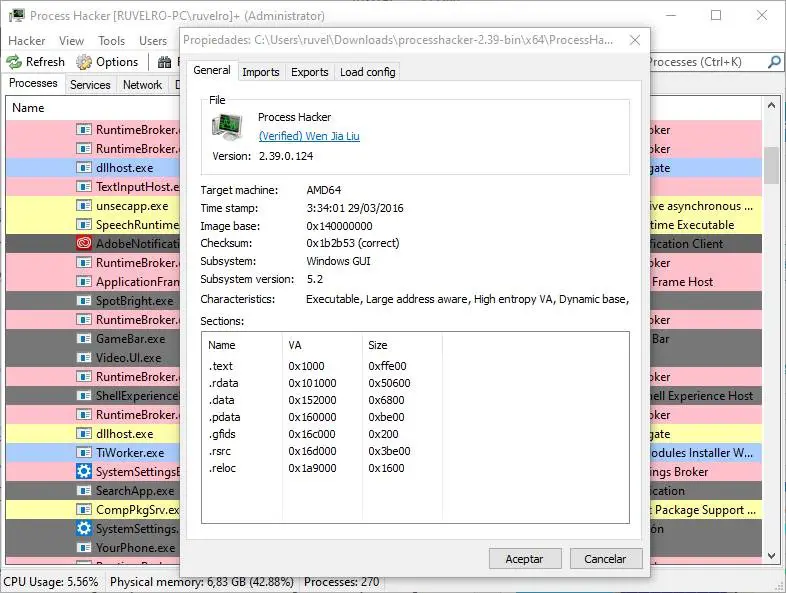786x593 pixels.
Task: Click the Processes: 270 status entry
Action: click(341, 582)
